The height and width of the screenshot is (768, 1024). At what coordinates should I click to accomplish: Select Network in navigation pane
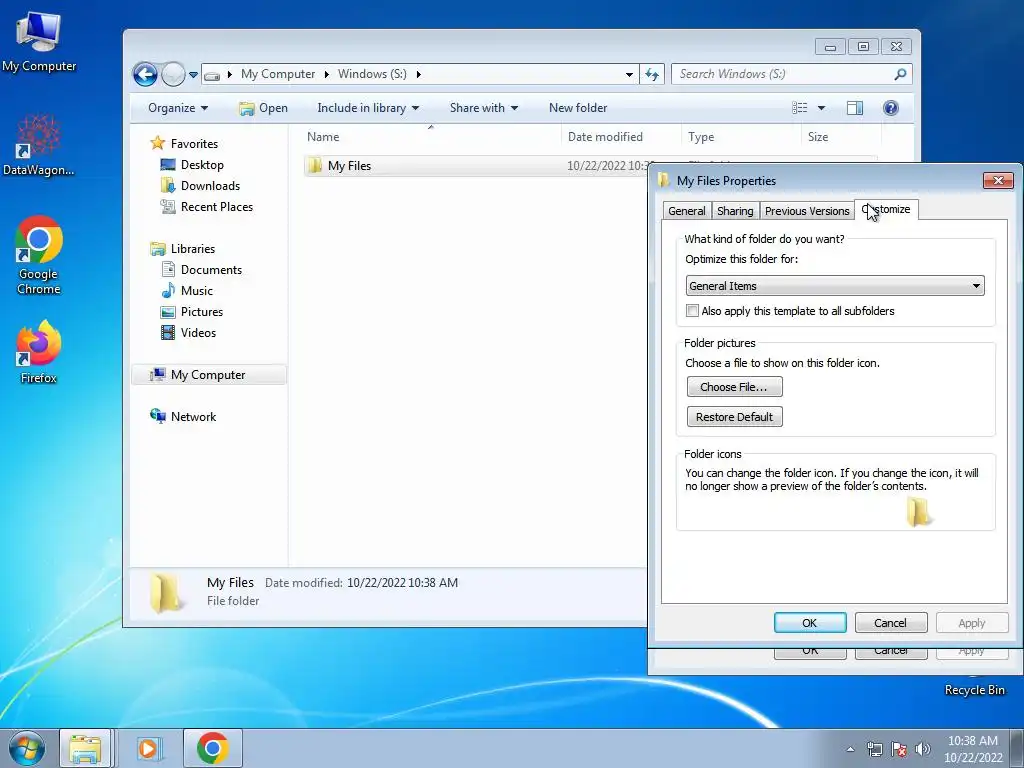click(193, 417)
